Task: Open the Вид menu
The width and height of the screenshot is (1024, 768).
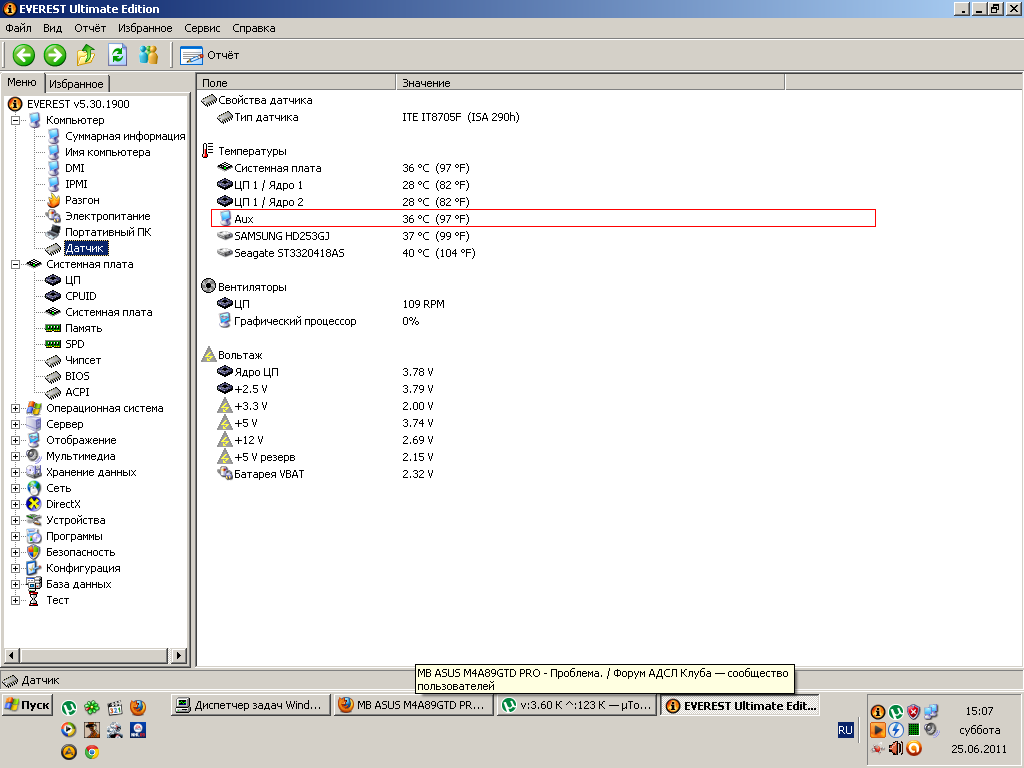Action: tap(52, 28)
